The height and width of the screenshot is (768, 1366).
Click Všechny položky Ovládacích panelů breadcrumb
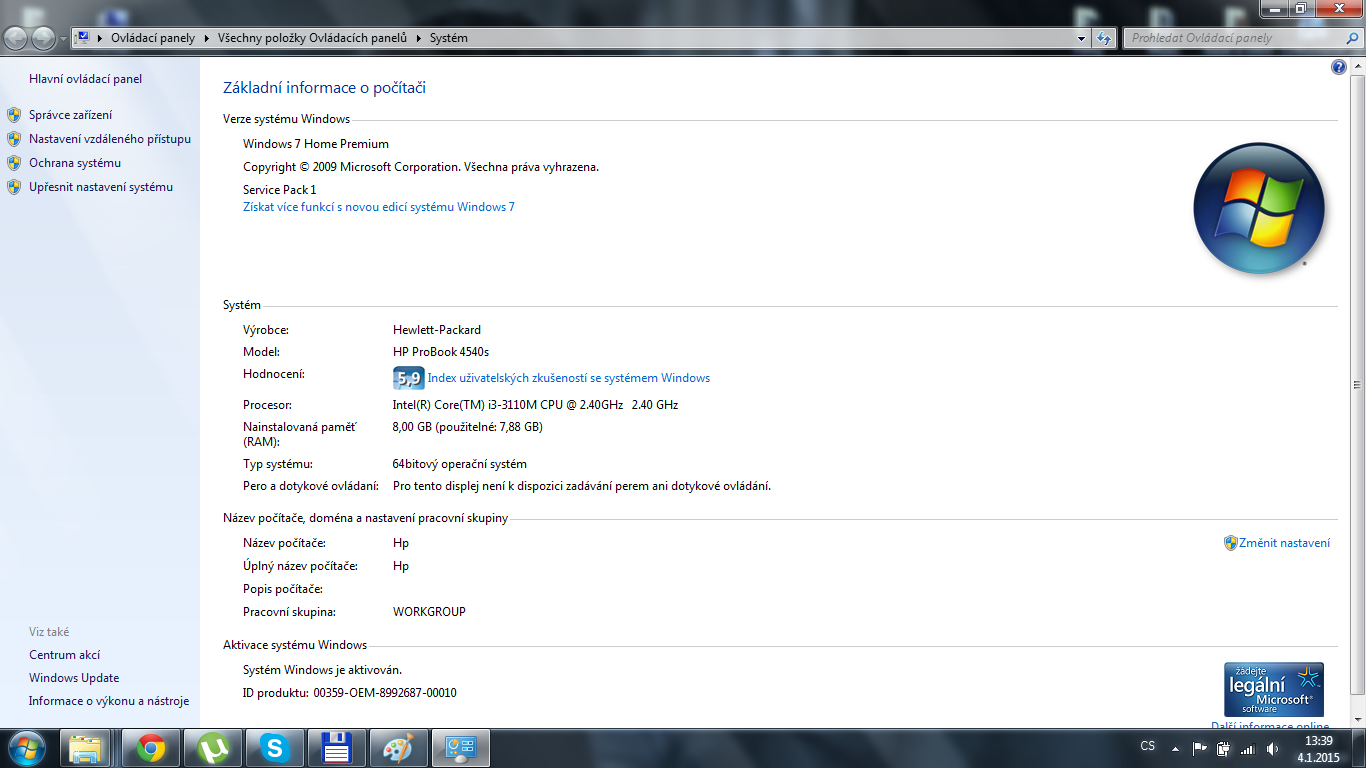tap(312, 38)
